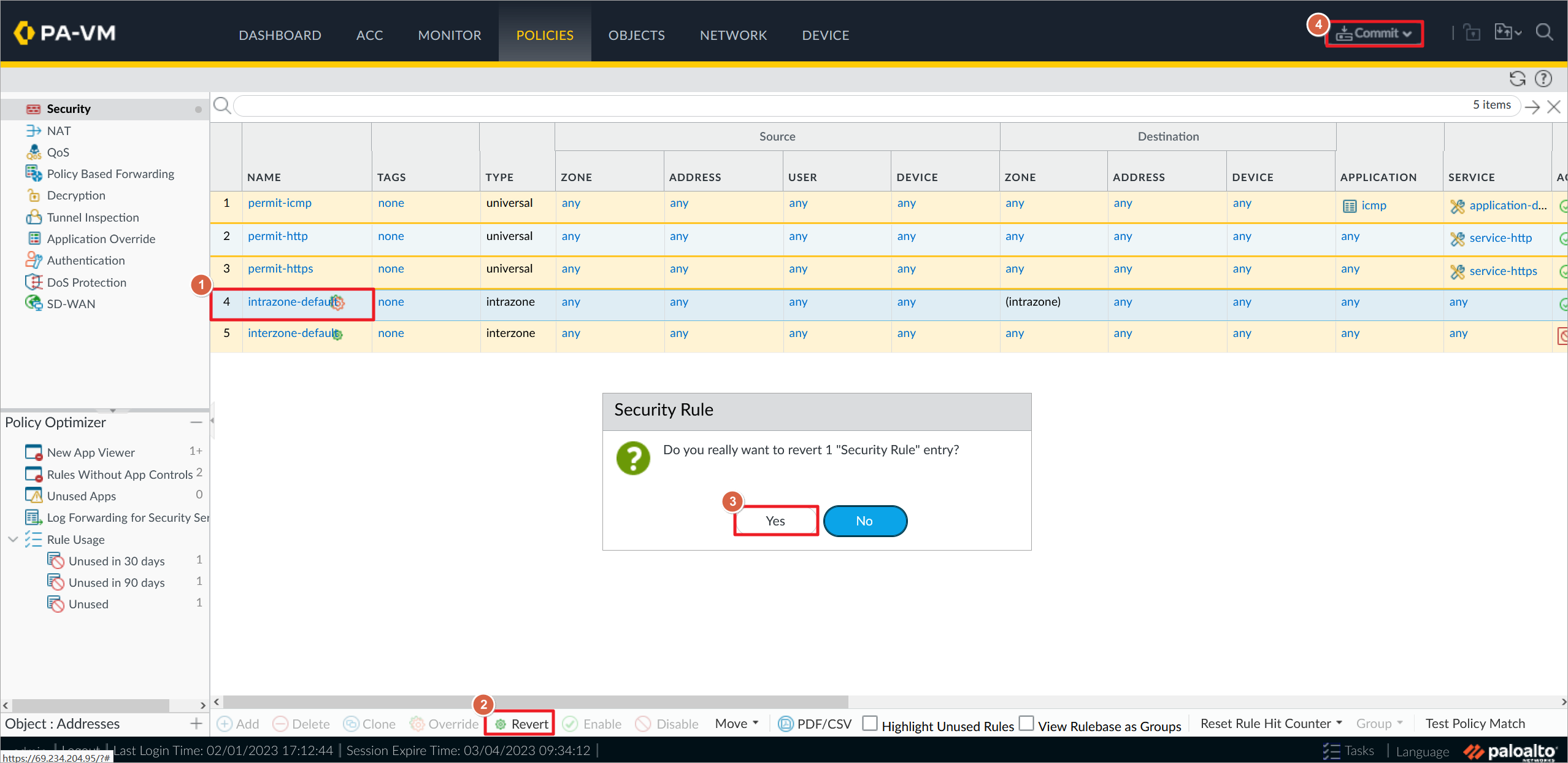Open QoS policies
The width and height of the screenshot is (1568, 763).
(58, 152)
